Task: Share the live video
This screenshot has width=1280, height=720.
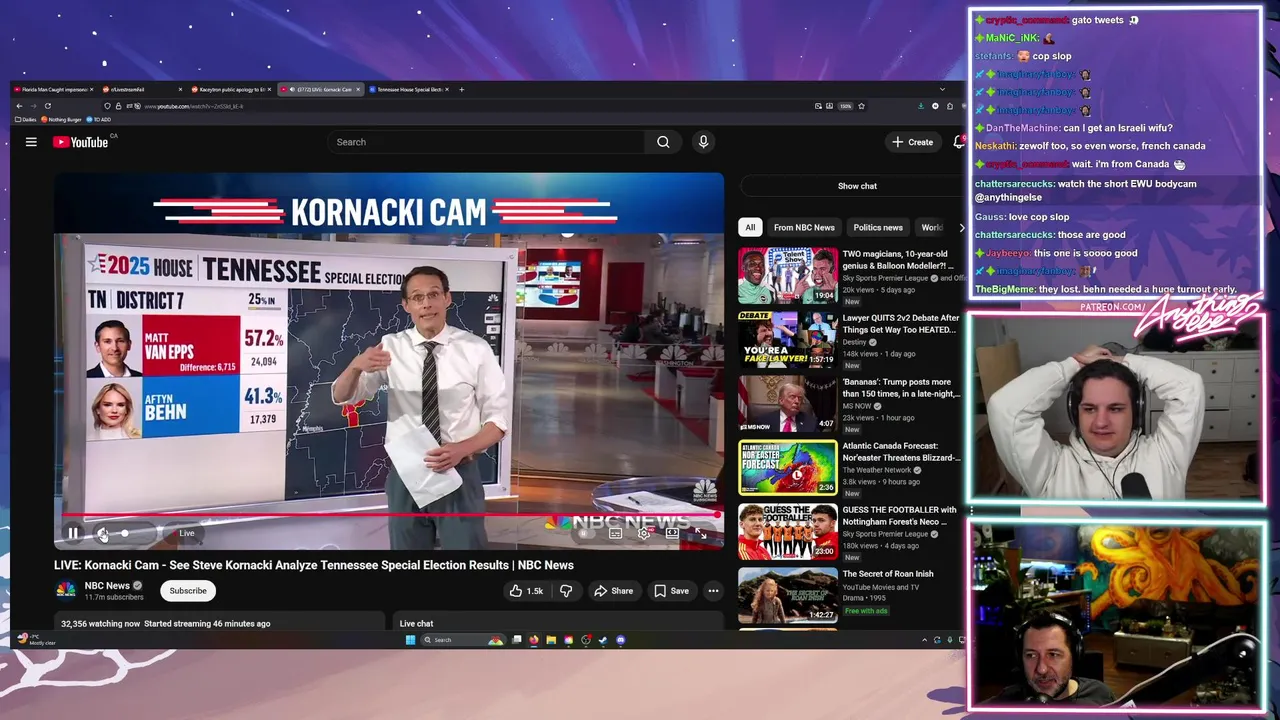Action: click(x=613, y=591)
